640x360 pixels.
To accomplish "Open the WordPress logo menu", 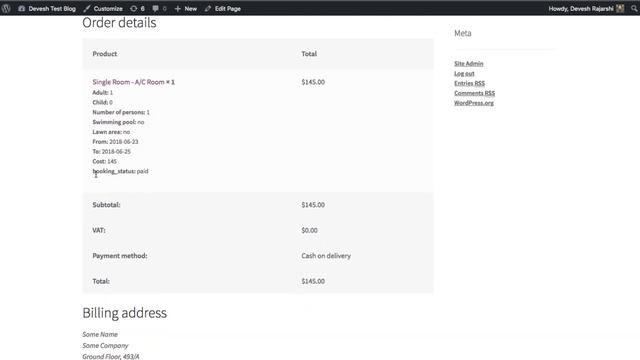I will pyautogui.click(x=6, y=8).
